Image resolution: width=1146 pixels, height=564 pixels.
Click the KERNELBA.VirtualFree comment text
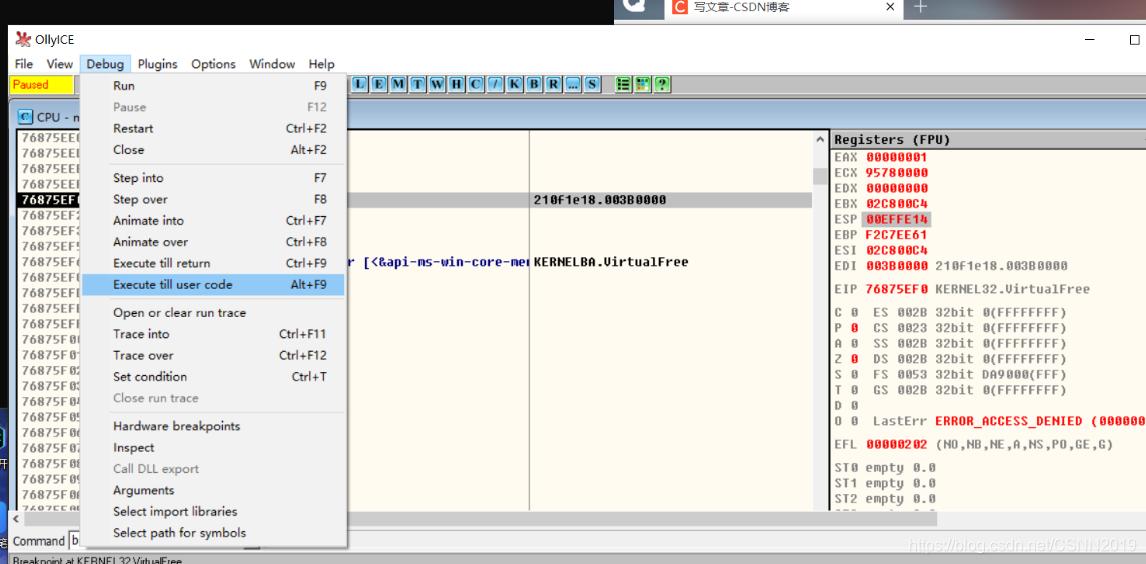(612, 262)
